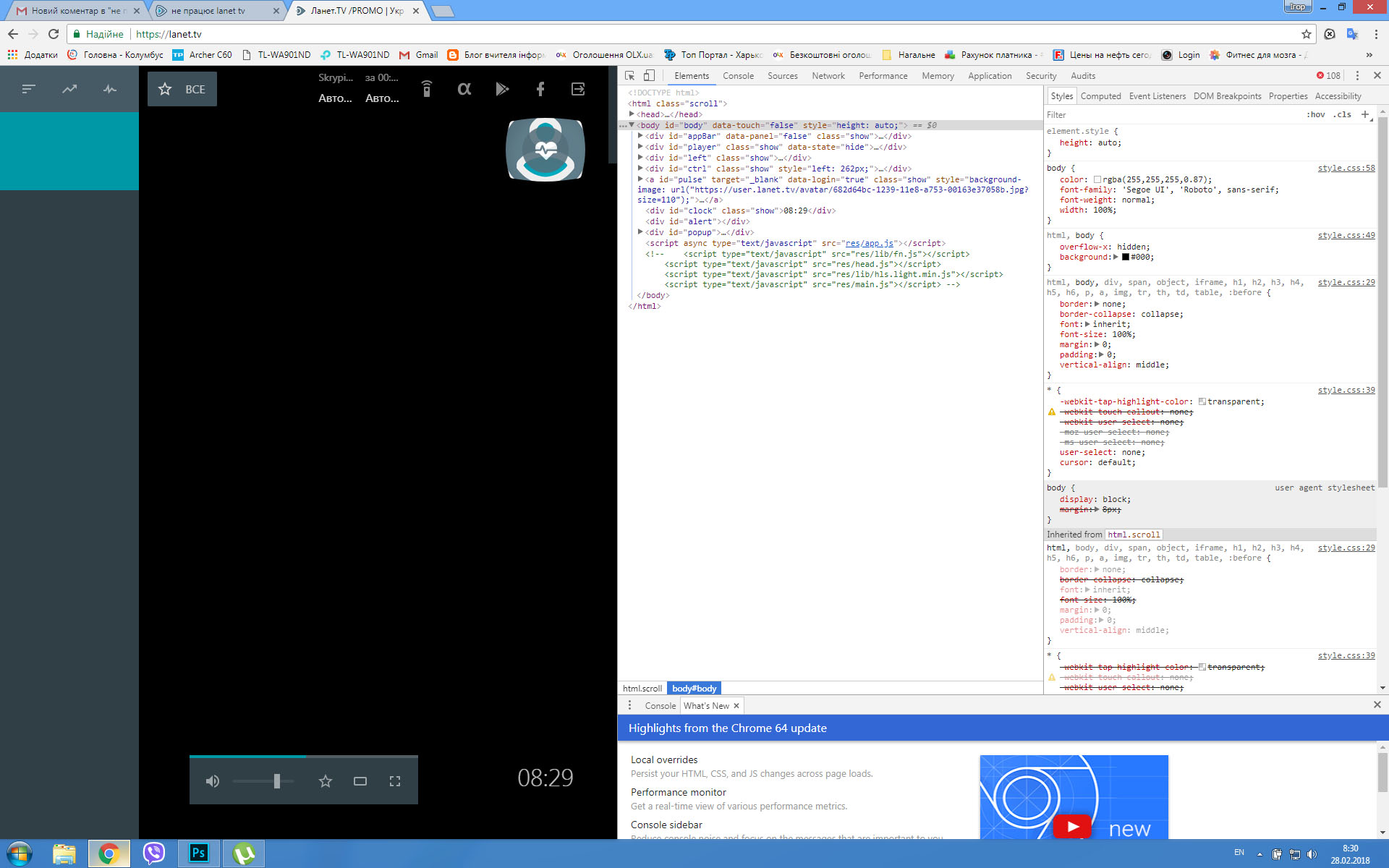
Task: Open the Facebook icon link
Action: point(540,89)
